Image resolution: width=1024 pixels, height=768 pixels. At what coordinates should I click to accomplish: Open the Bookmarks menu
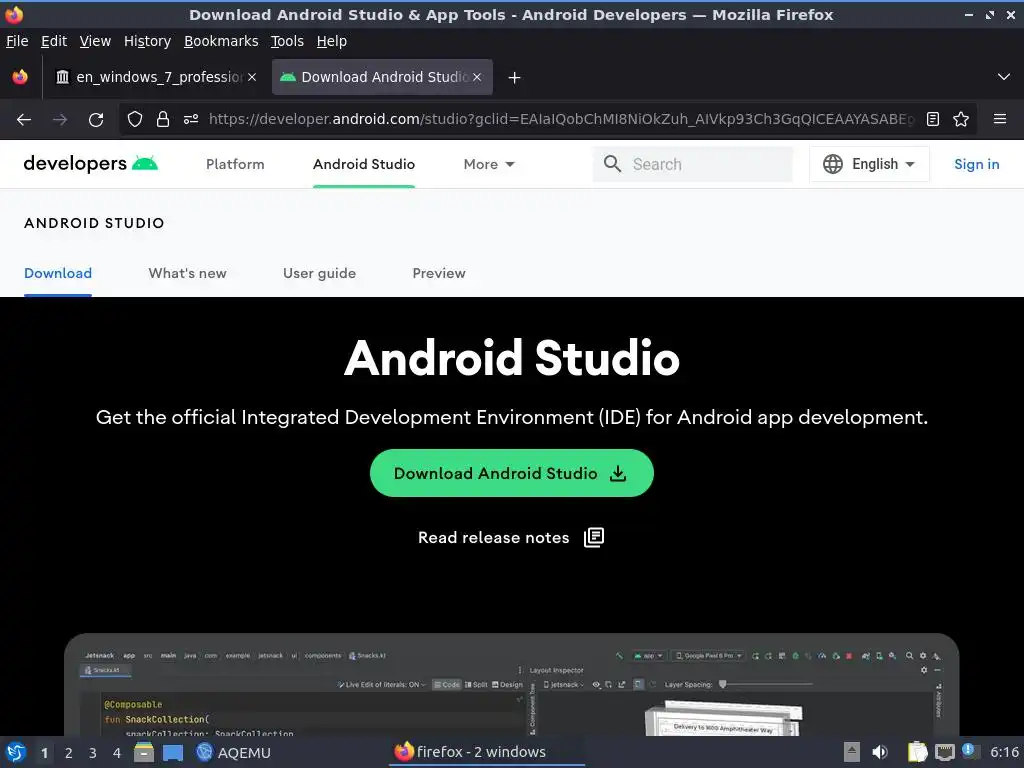click(221, 41)
